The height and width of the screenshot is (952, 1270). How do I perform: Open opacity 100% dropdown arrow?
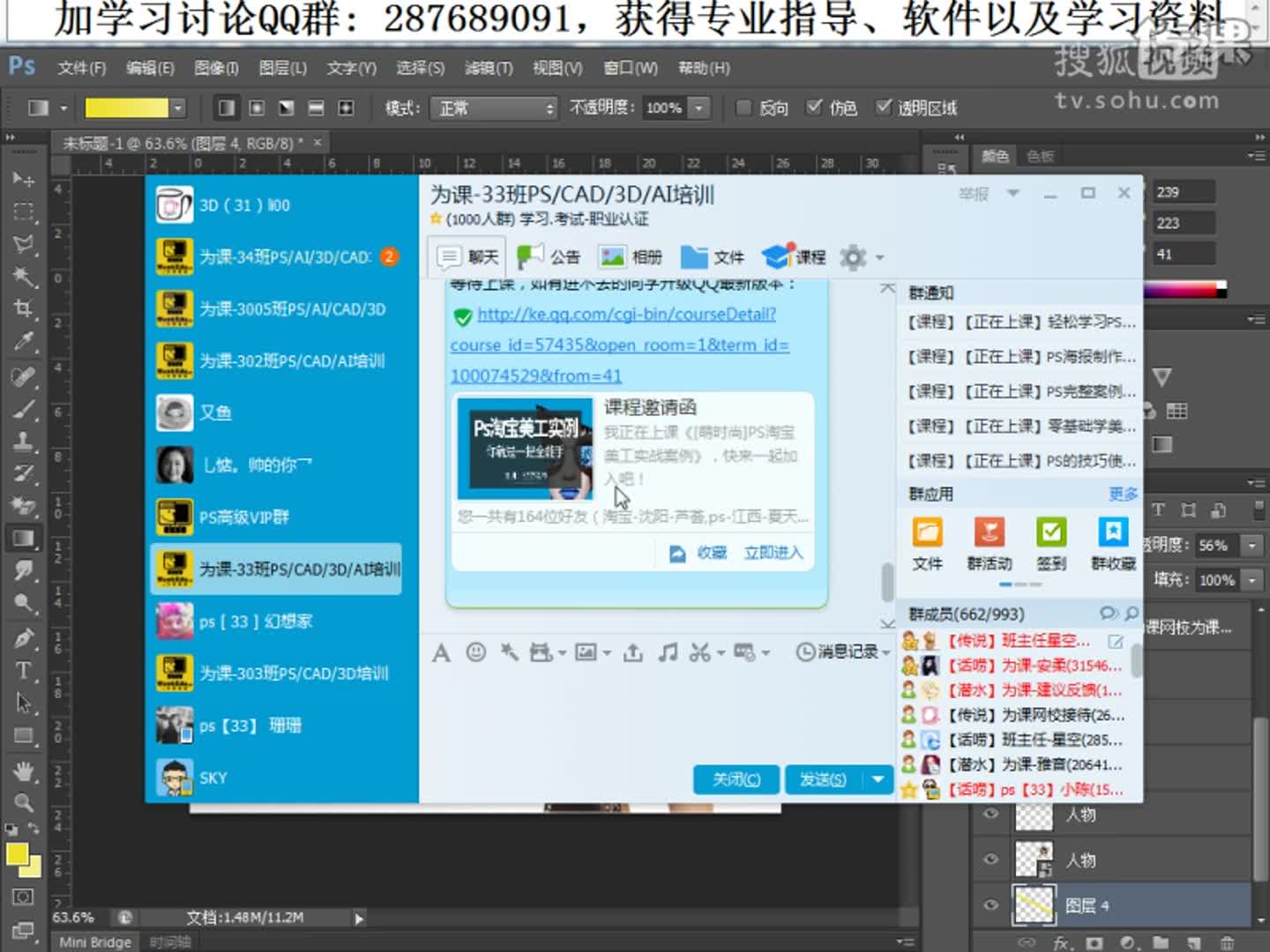pos(698,108)
